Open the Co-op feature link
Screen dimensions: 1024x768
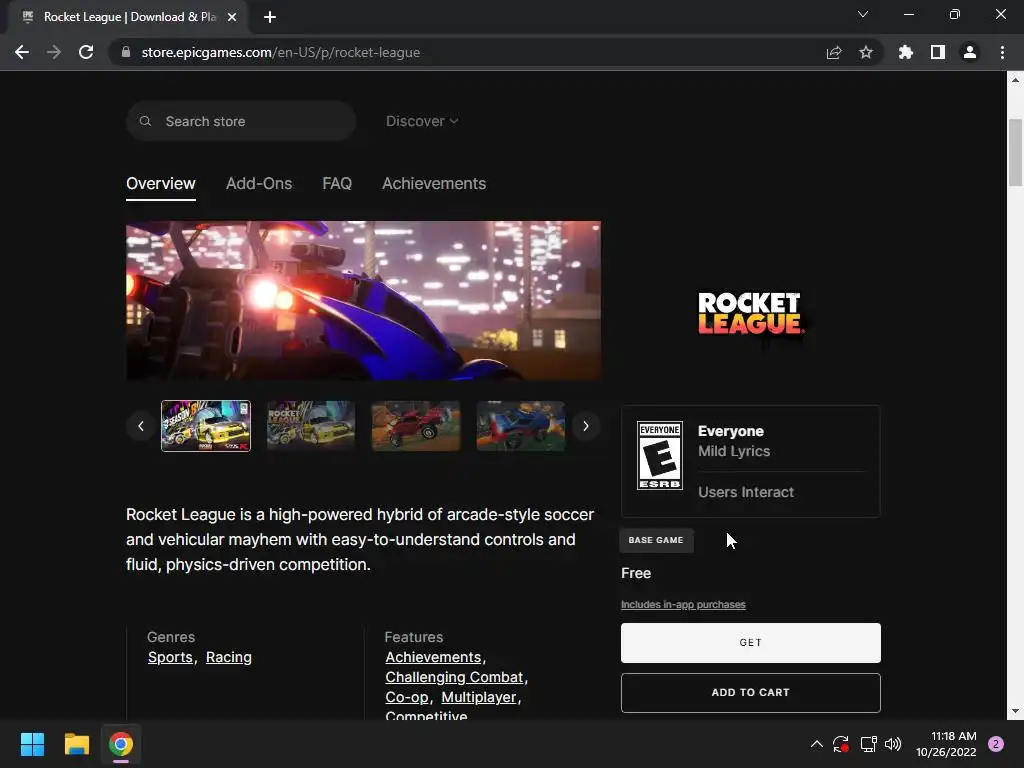[406, 697]
